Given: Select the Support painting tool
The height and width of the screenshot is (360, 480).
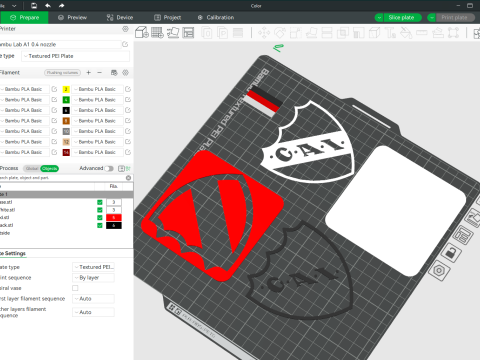Looking at the screenshot, I should tap(358, 33).
